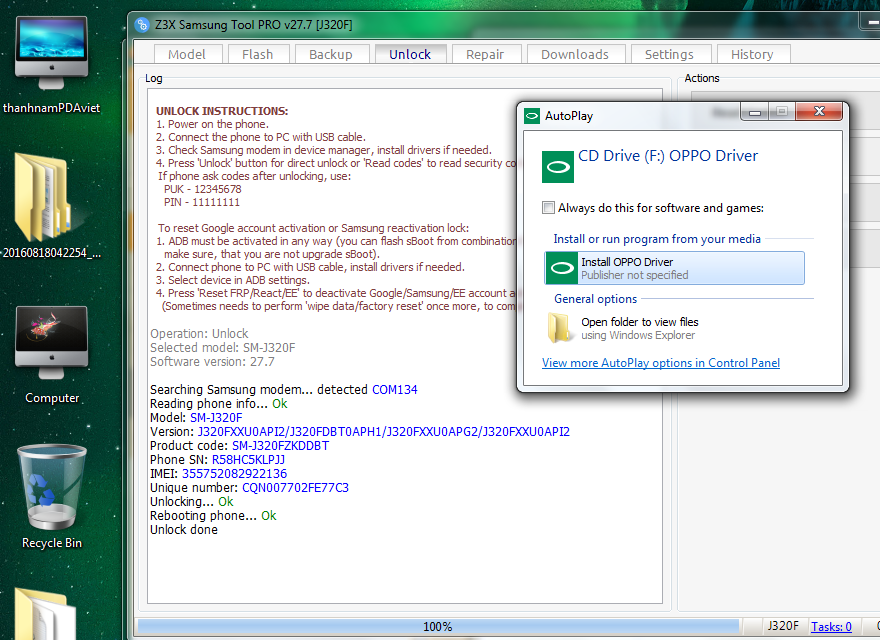The image size is (880, 640).
Task: Click the Software version: 27.7 line
Action: 212,362
